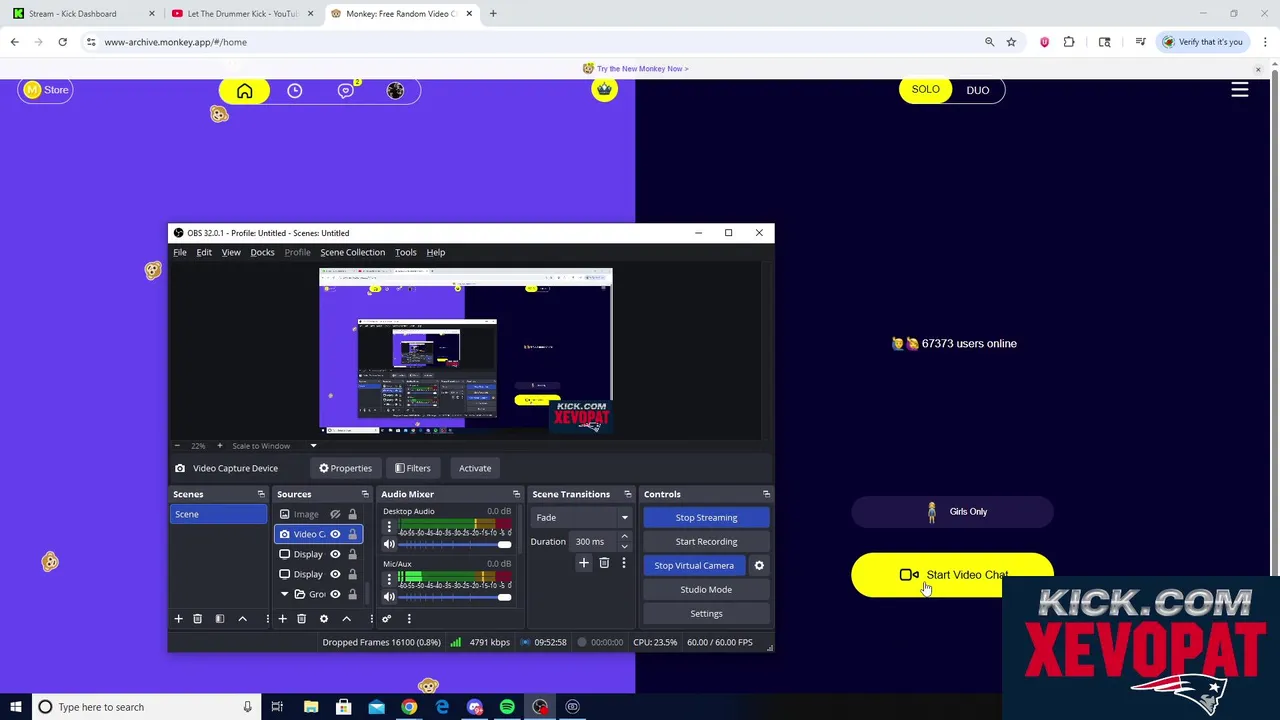Image resolution: width=1280 pixels, height=720 pixels.
Task: Open Mic/Aux options dots
Action: click(389, 580)
